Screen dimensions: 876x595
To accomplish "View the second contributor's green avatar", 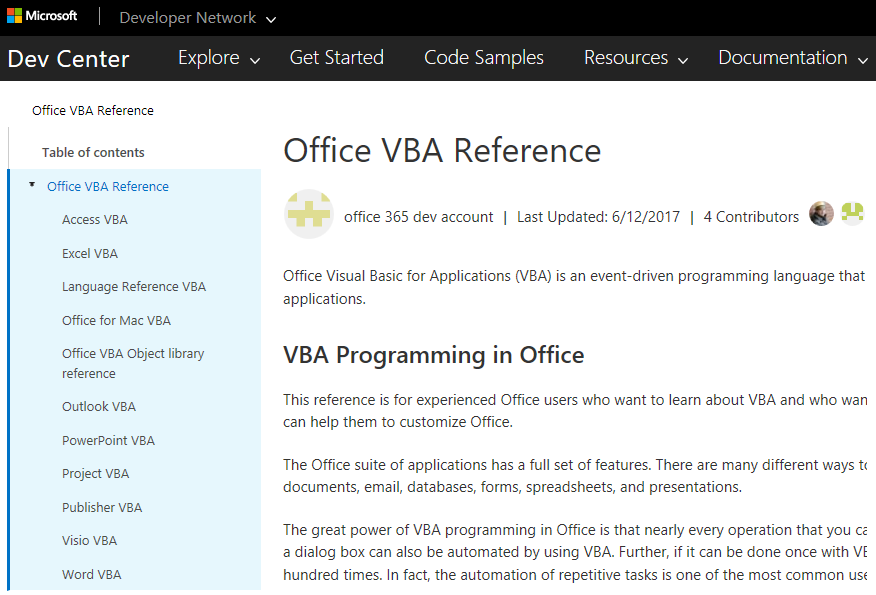I will pyautogui.click(x=853, y=213).
